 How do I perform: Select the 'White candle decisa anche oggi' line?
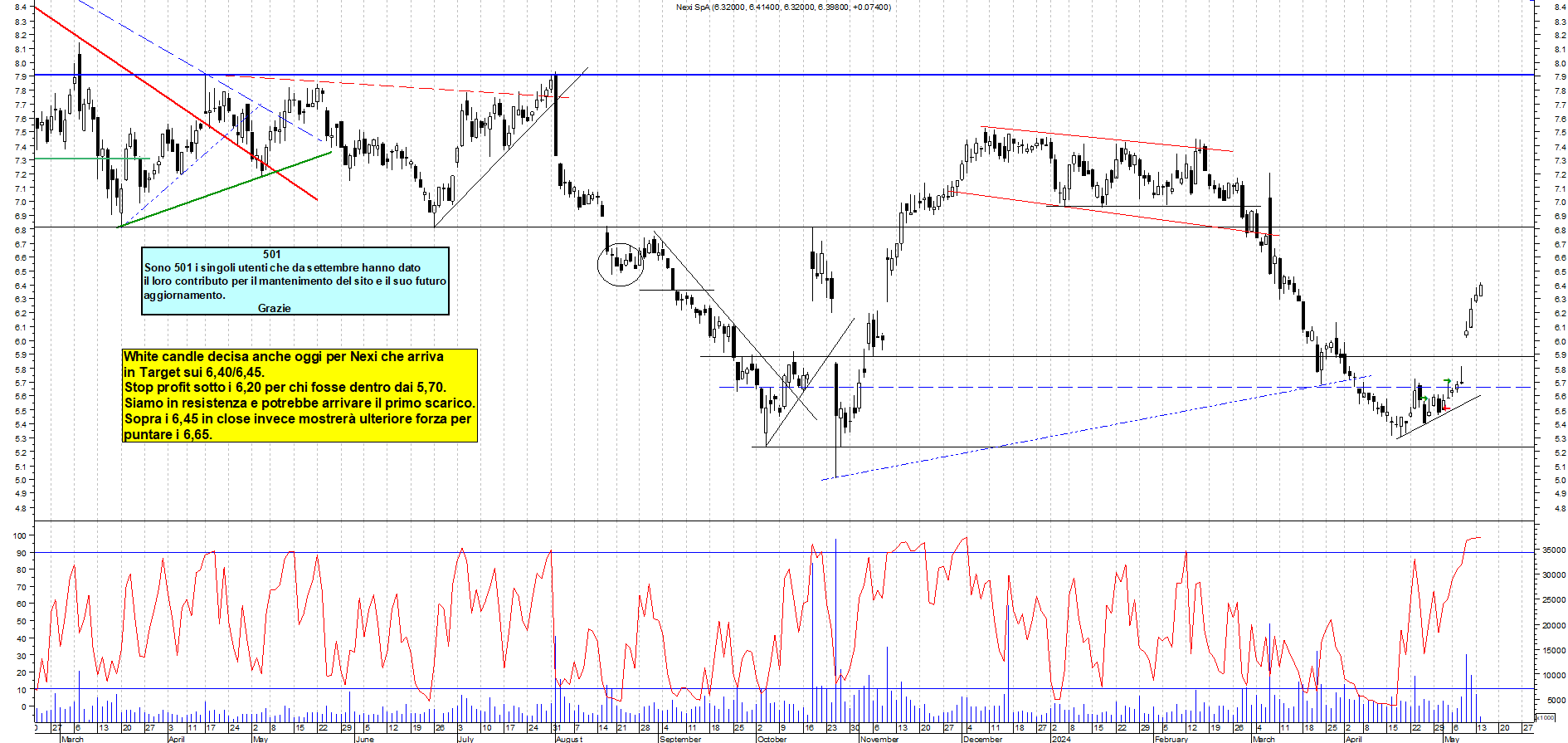pos(284,356)
